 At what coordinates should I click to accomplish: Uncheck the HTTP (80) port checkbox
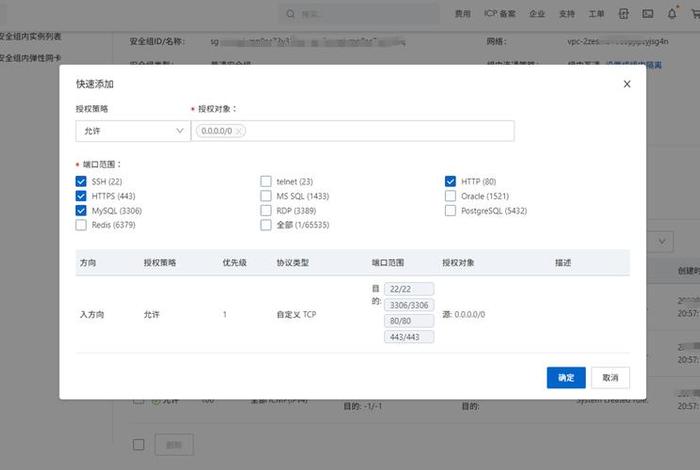tap(450, 181)
